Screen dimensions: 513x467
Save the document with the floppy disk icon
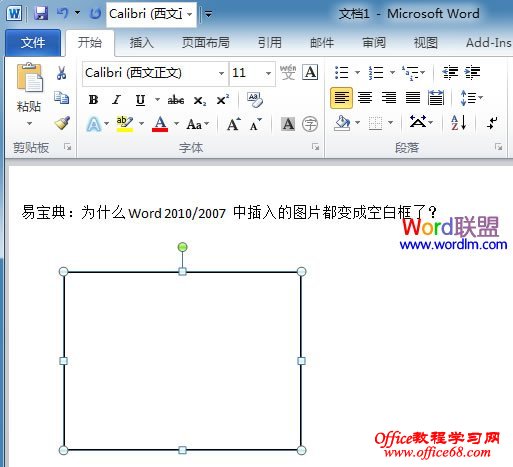[x=41, y=14]
